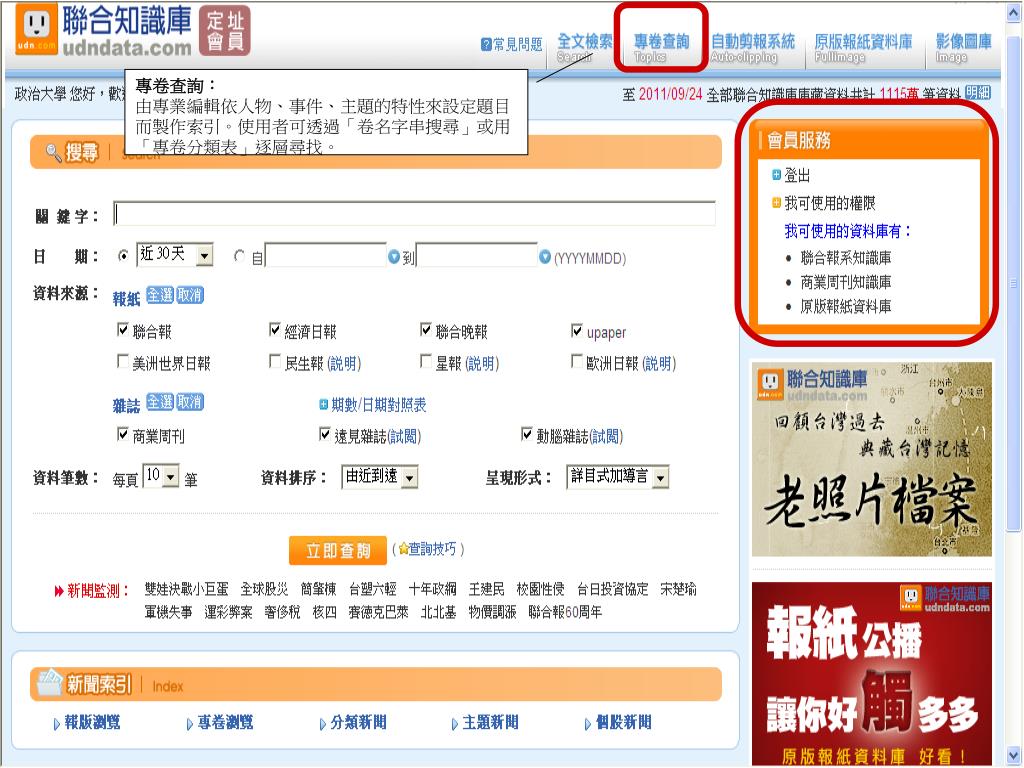This screenshot has width=1024, height=768.
Task: Click the red arrow icon before 新聞監測
Action: coord(59,591)
